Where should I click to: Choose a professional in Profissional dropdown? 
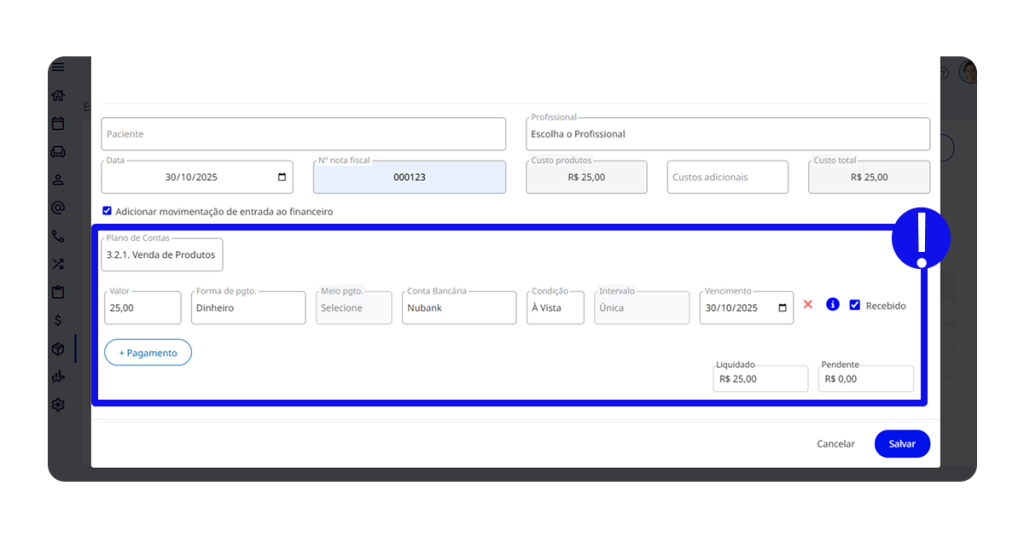[727, 134]
